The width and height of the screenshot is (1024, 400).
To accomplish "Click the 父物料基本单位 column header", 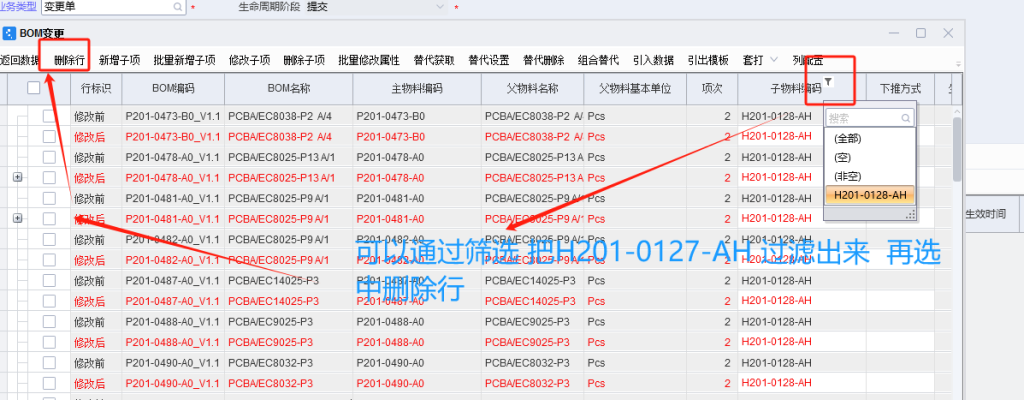I will pos(635,88).
